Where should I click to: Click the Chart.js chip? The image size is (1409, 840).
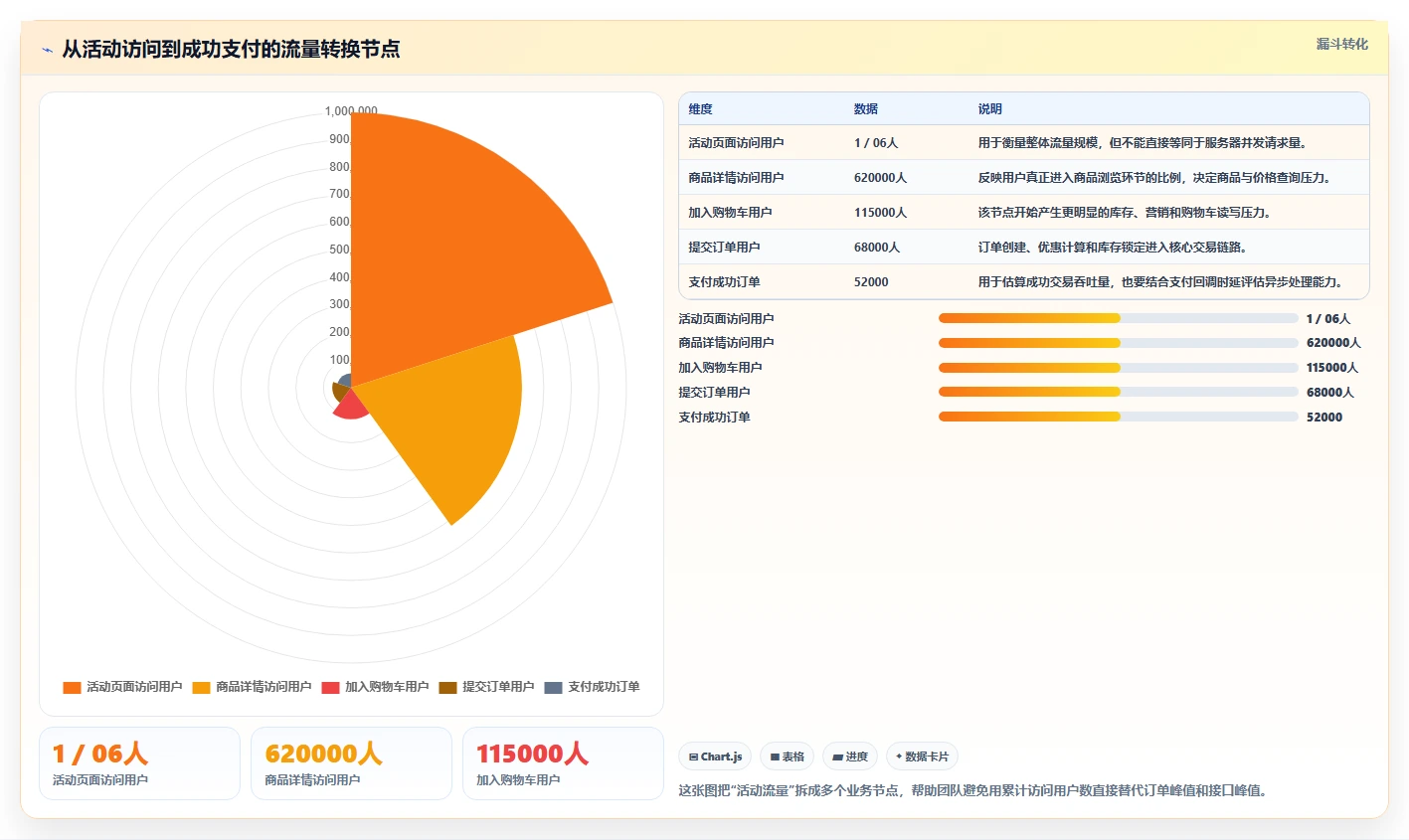tap(715, 756)
